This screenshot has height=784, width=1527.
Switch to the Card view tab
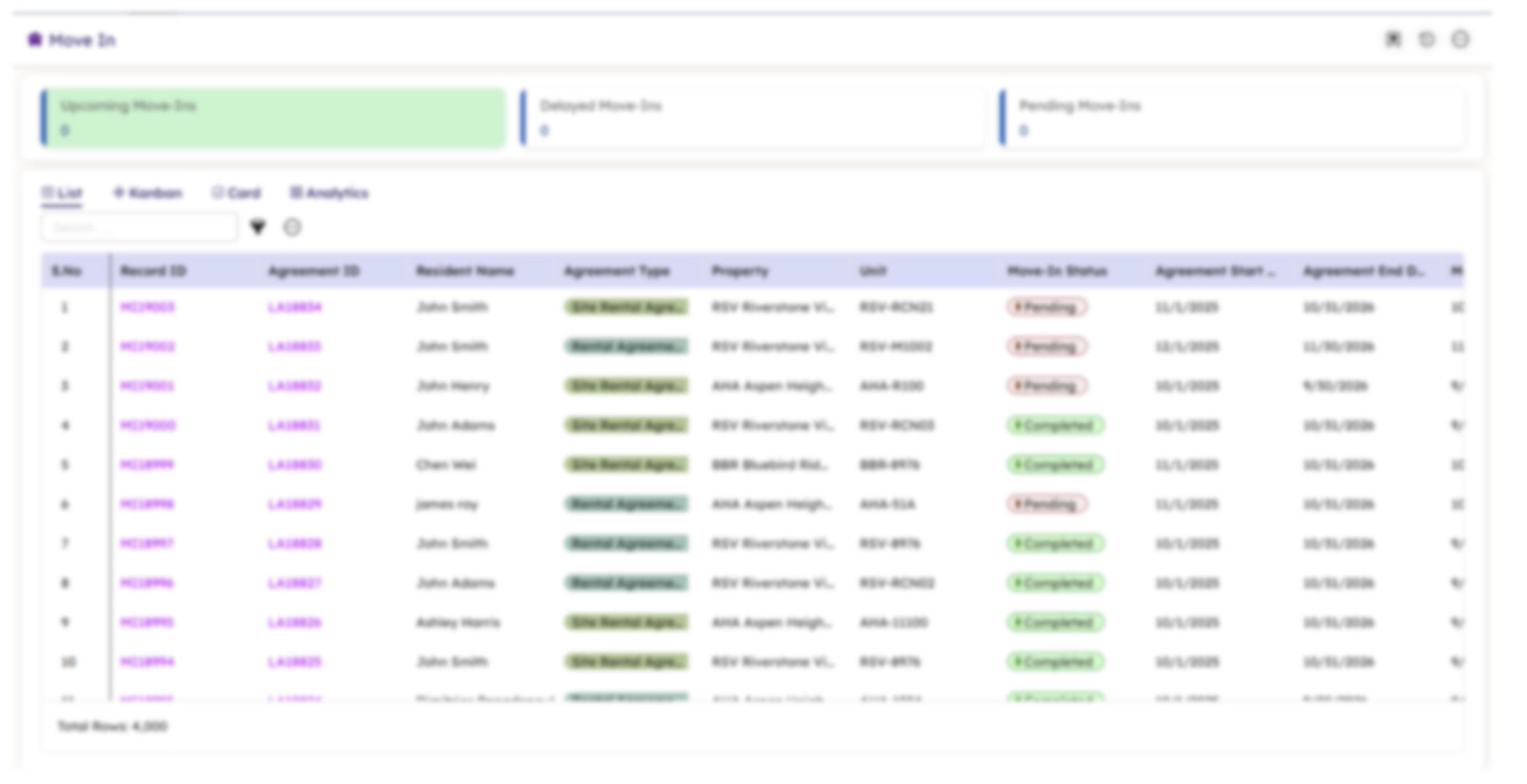236,193
